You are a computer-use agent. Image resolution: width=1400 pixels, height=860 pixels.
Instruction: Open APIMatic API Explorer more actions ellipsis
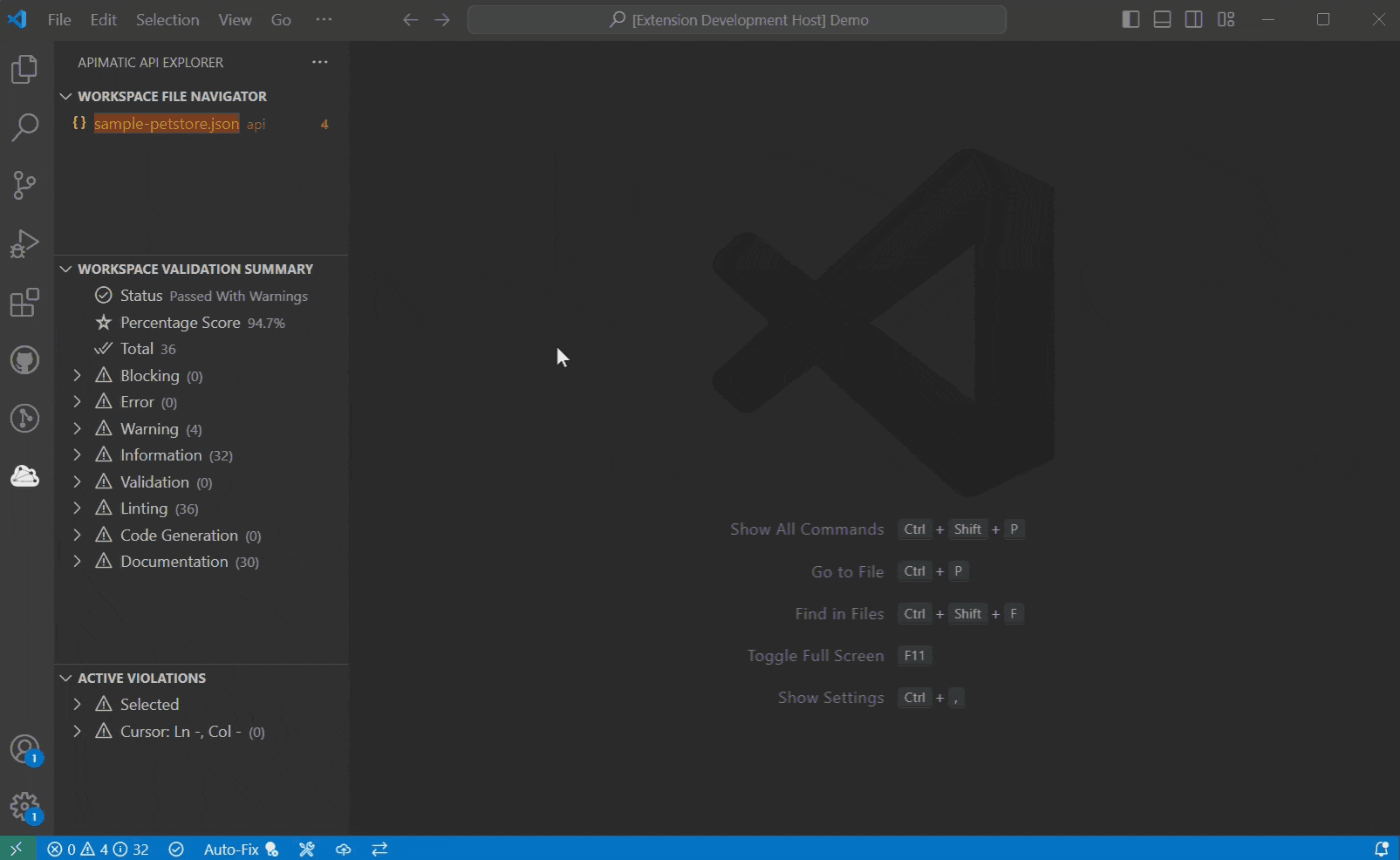[x=320, y=62]
